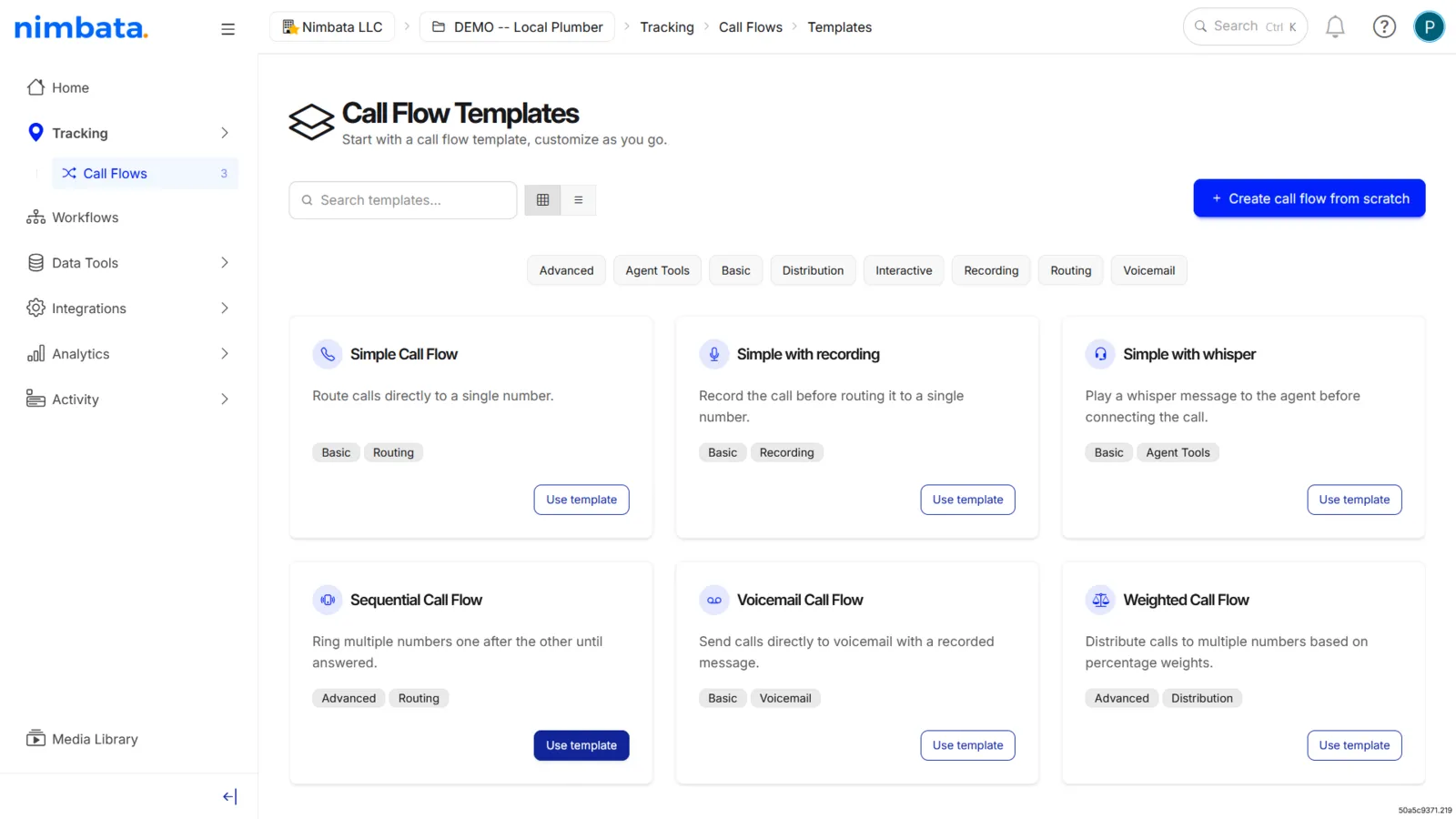
Task: Filter templates by Distribution category
Action: (813, 270)
